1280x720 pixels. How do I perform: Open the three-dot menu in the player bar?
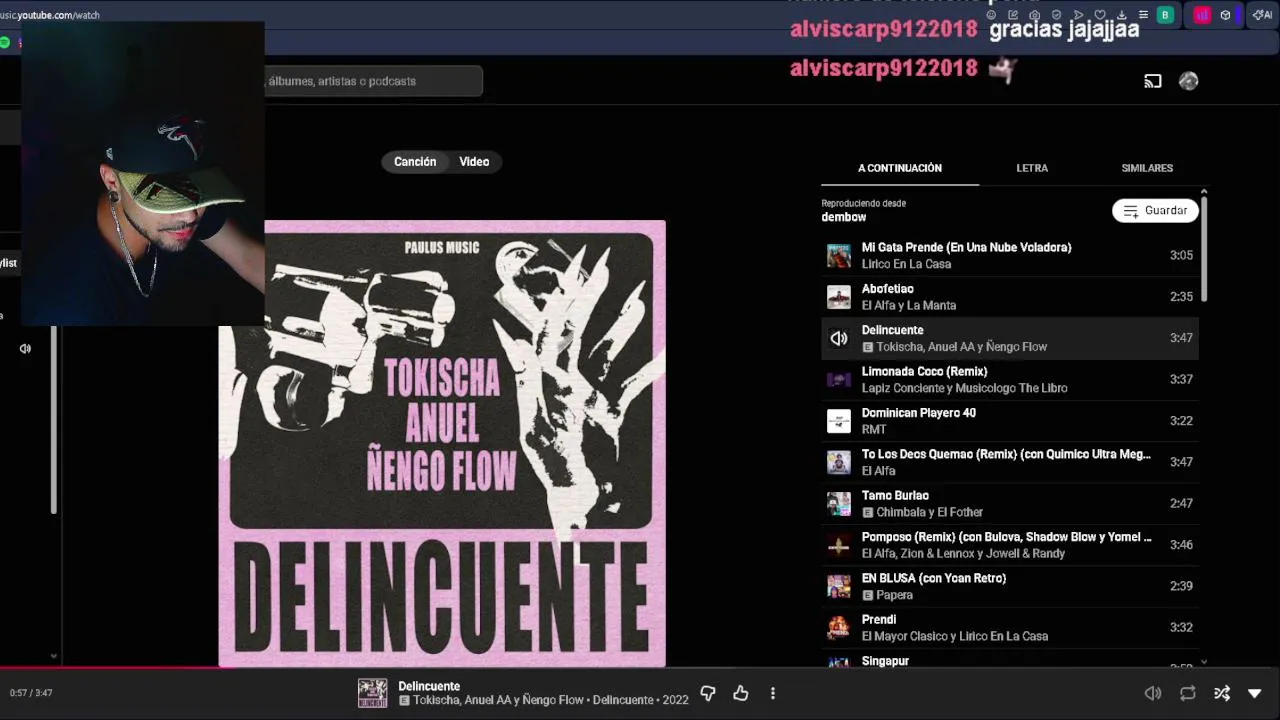(773, 693)
